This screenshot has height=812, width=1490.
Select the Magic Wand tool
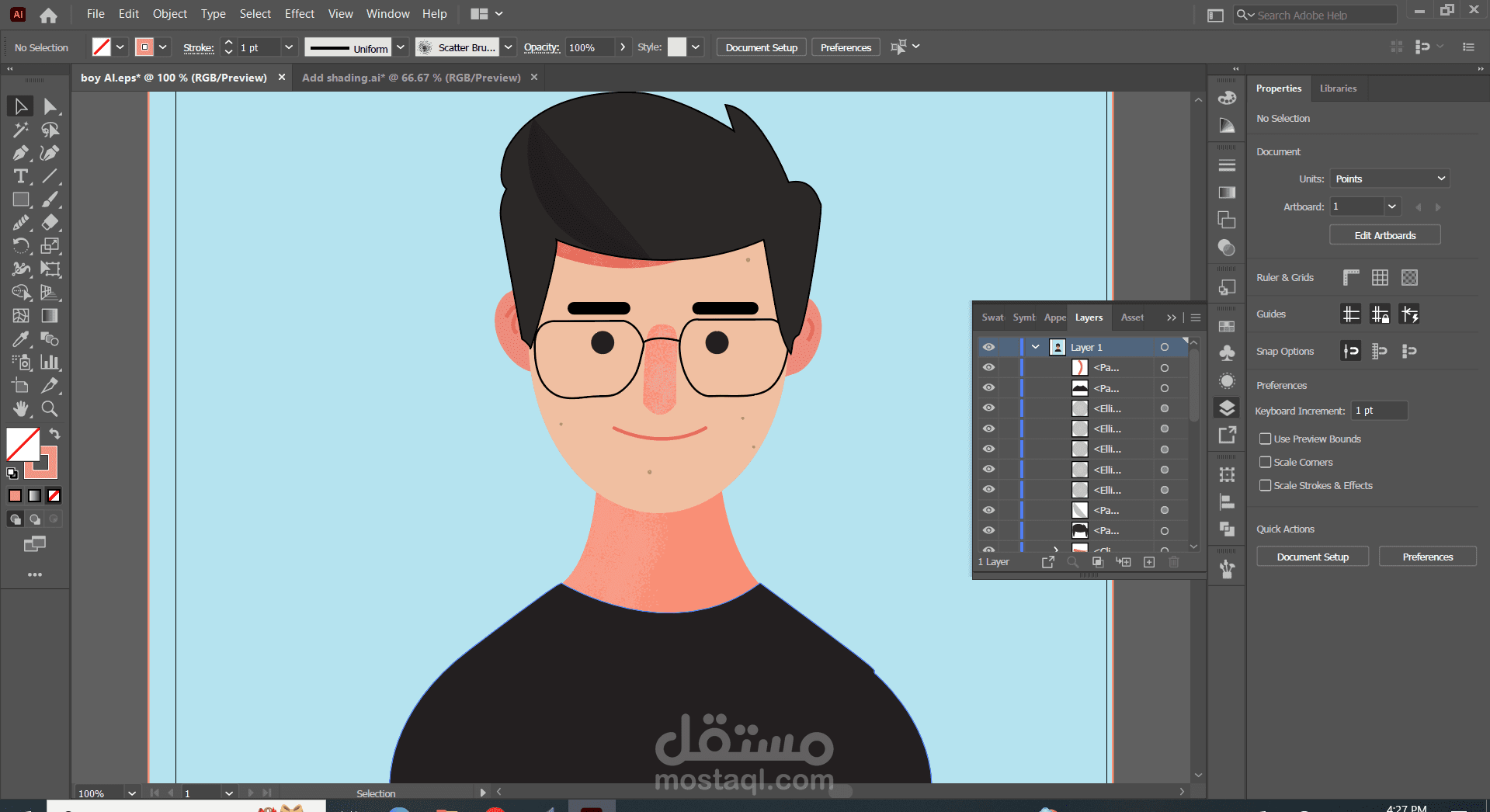(20, 130)
